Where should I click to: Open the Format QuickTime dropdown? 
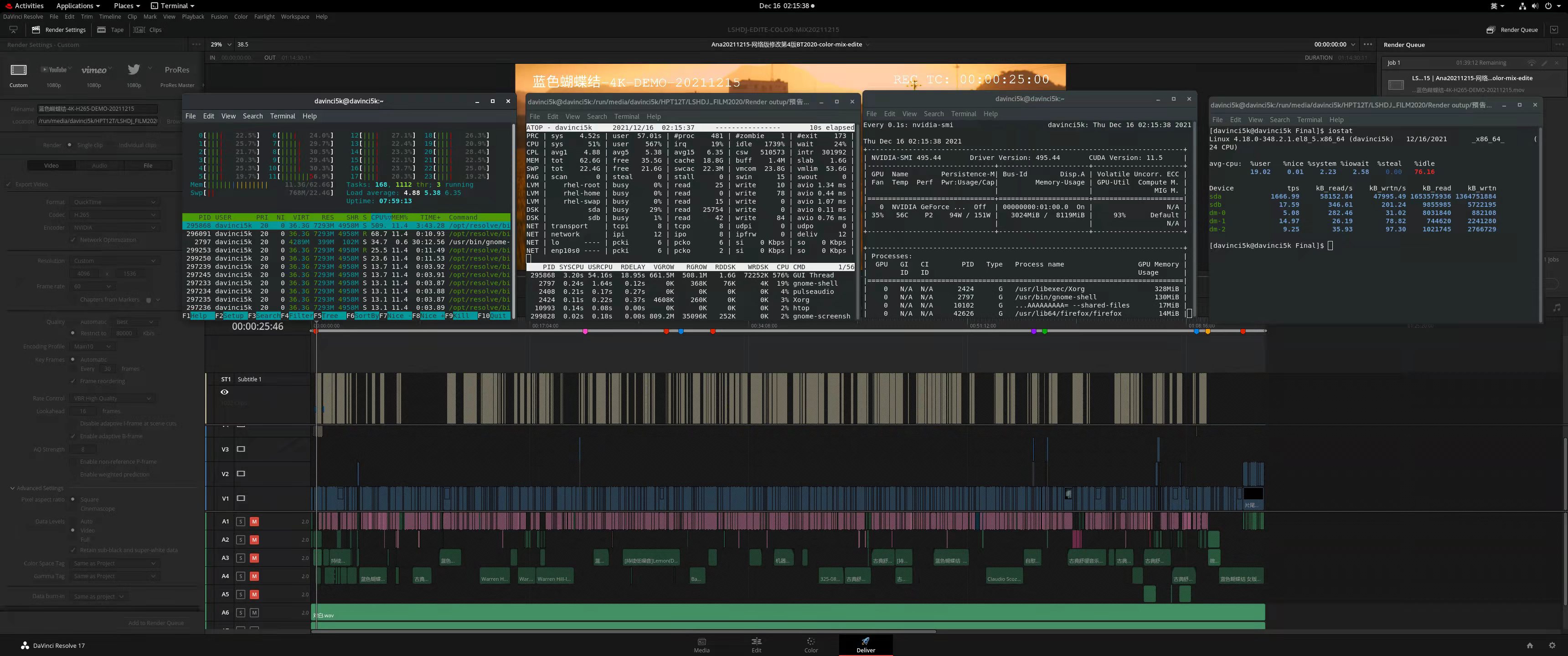point(114,202)
